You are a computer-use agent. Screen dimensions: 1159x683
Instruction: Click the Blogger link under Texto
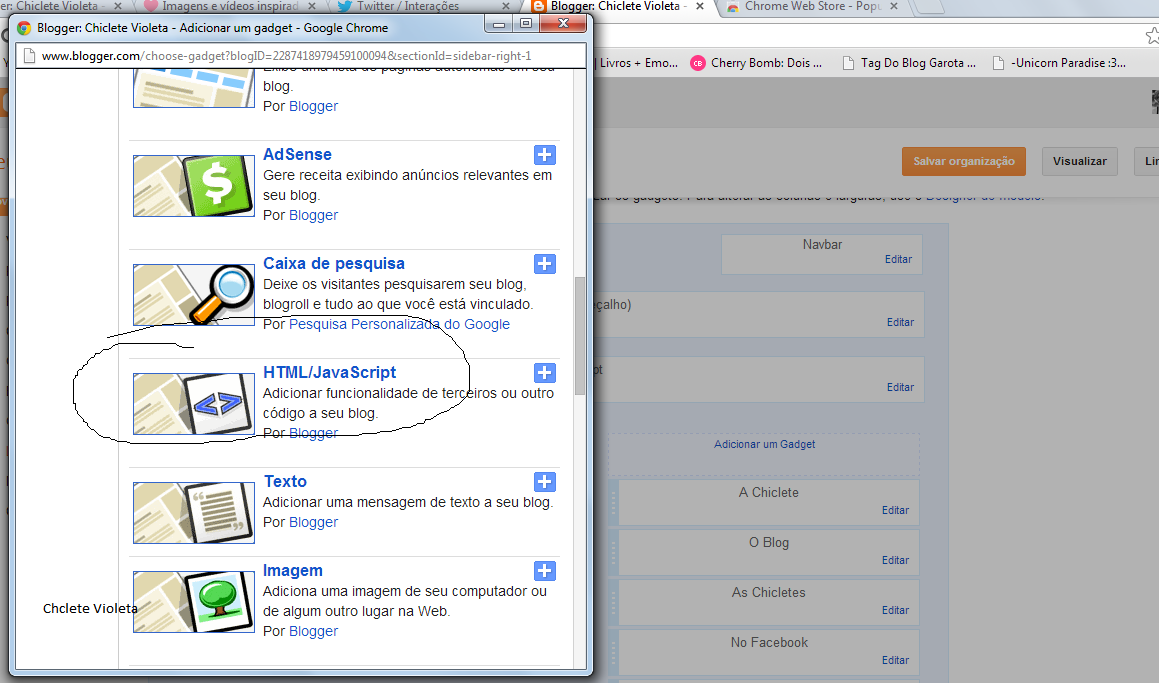click(x=313, y=522)
